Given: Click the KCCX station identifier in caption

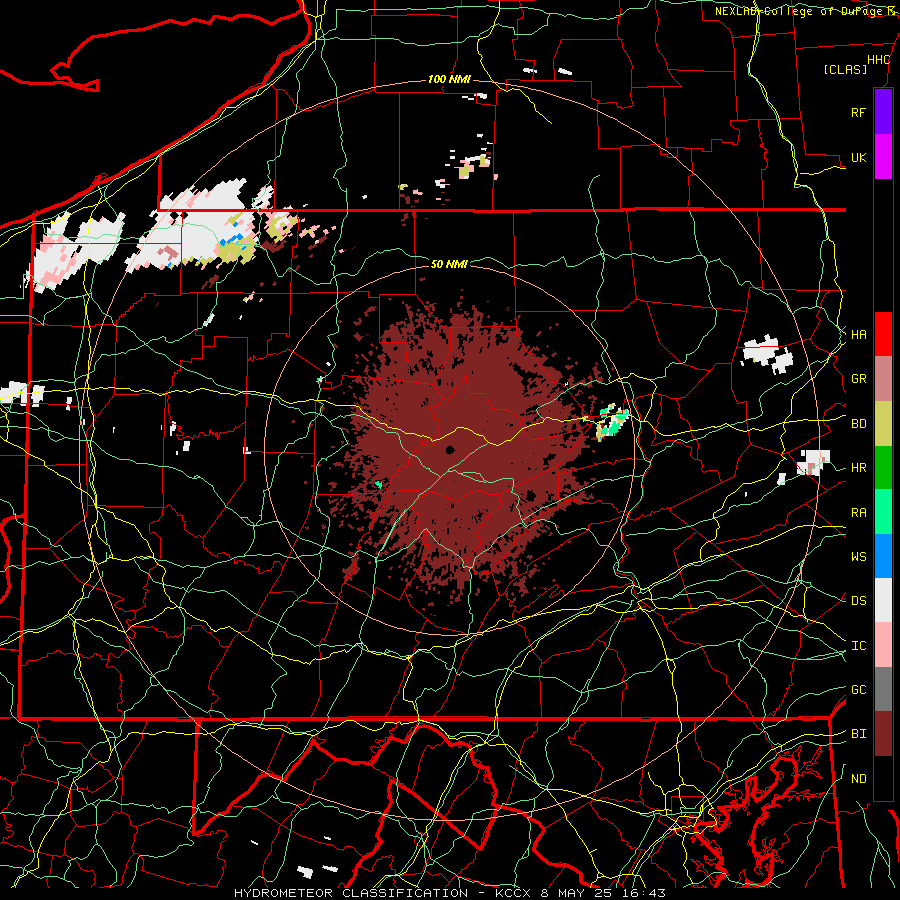Looking at the screenshot, I should click(x=513, y=893).
